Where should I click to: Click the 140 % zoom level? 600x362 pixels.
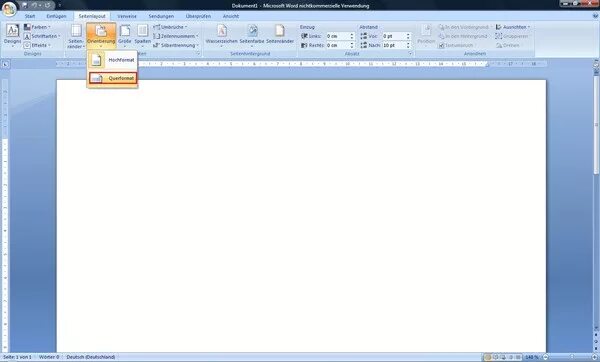point(532,357)
